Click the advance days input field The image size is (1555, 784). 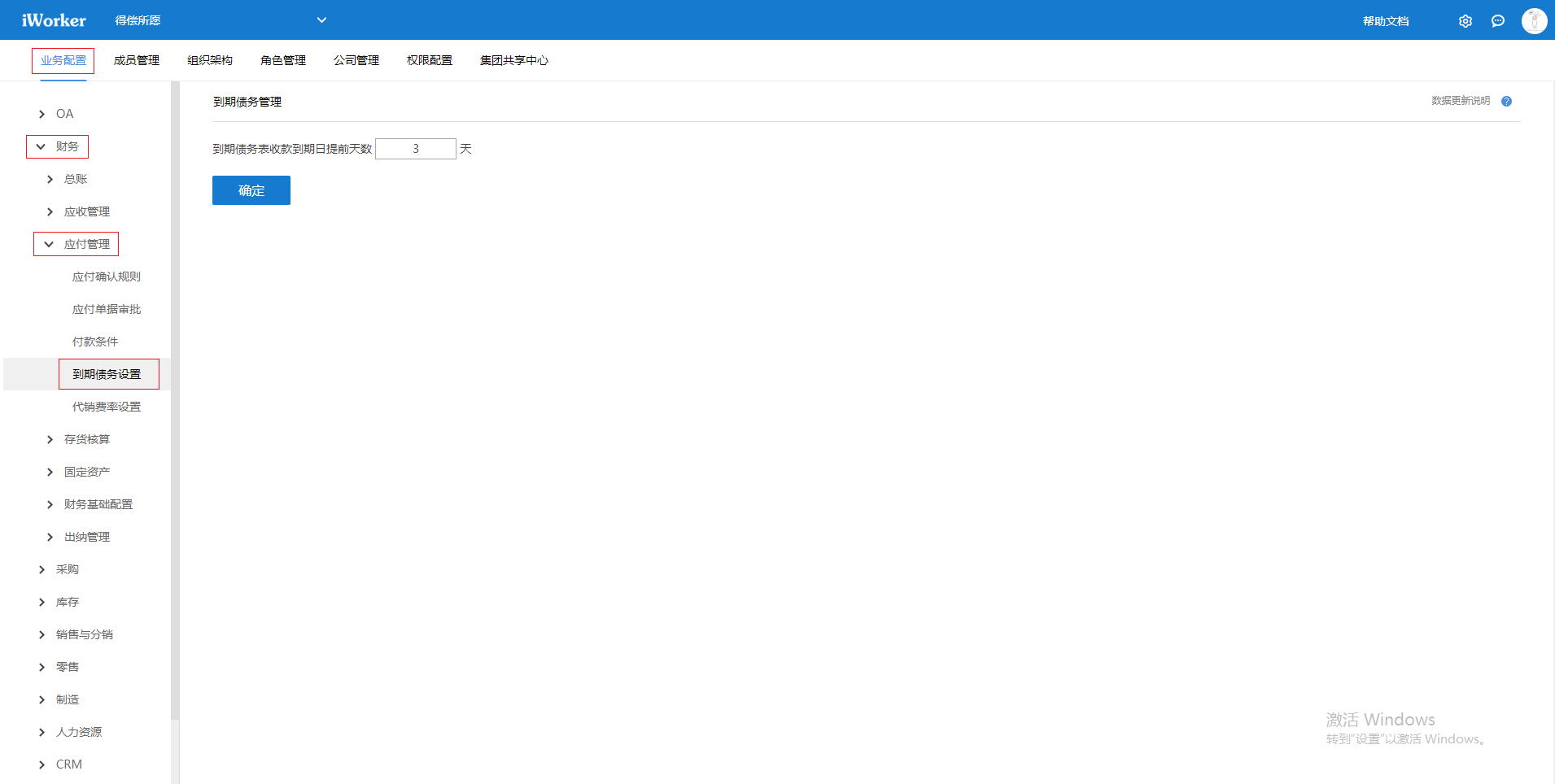pos(416,149)
